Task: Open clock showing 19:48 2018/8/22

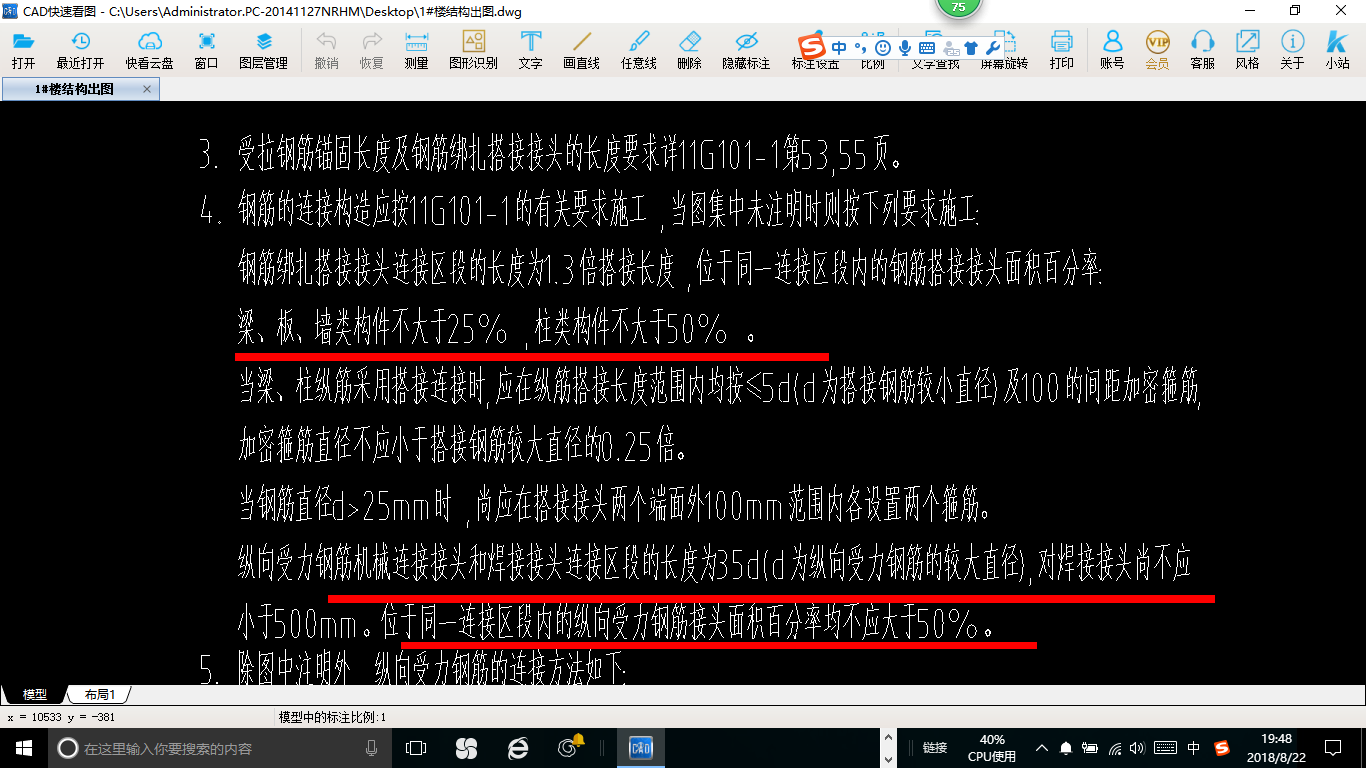Action: coord(1277,748)
